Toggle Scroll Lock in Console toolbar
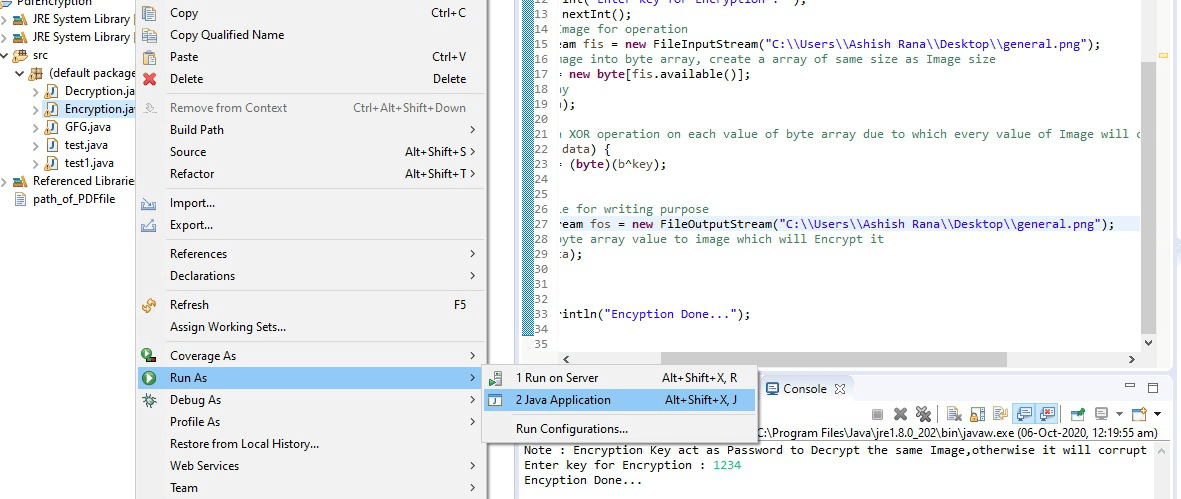The image size is (1181, 499). click(977, 414)
